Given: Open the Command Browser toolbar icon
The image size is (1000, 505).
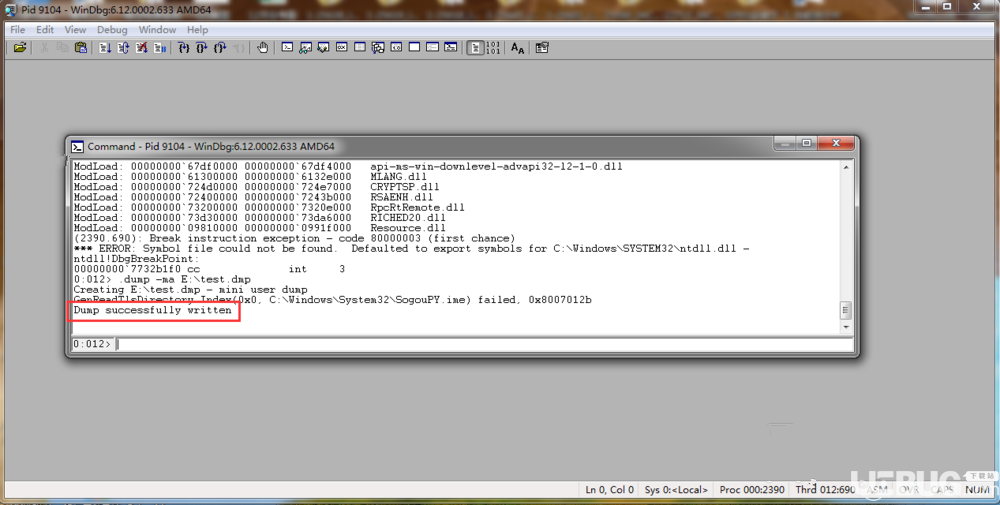Looking at the screenshot, I should 451,48.
